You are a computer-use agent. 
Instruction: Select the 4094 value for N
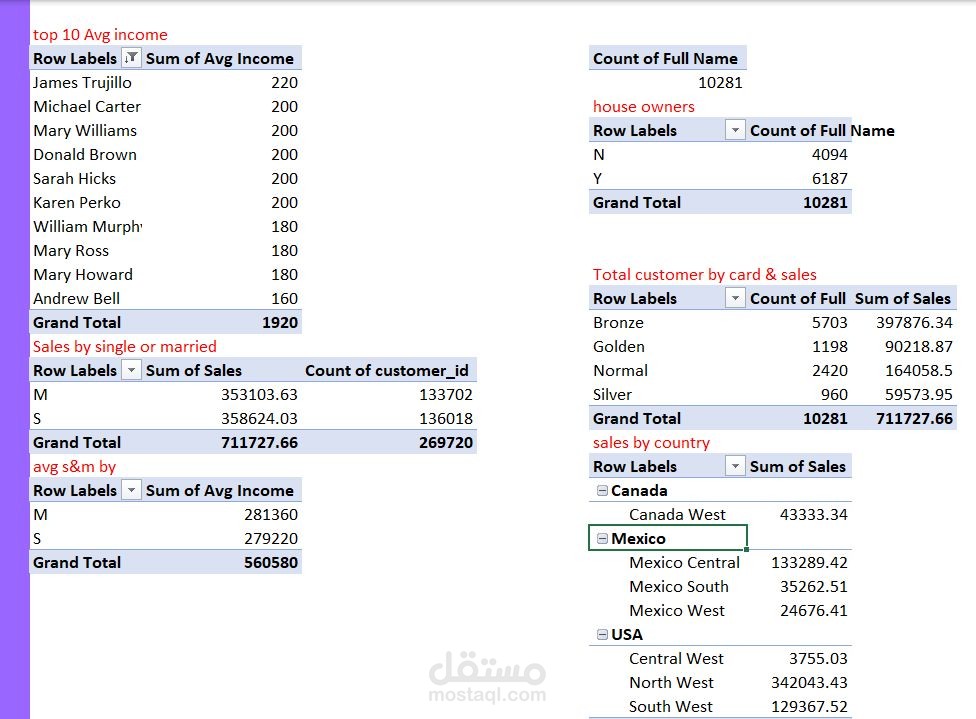tap(830, 154)
